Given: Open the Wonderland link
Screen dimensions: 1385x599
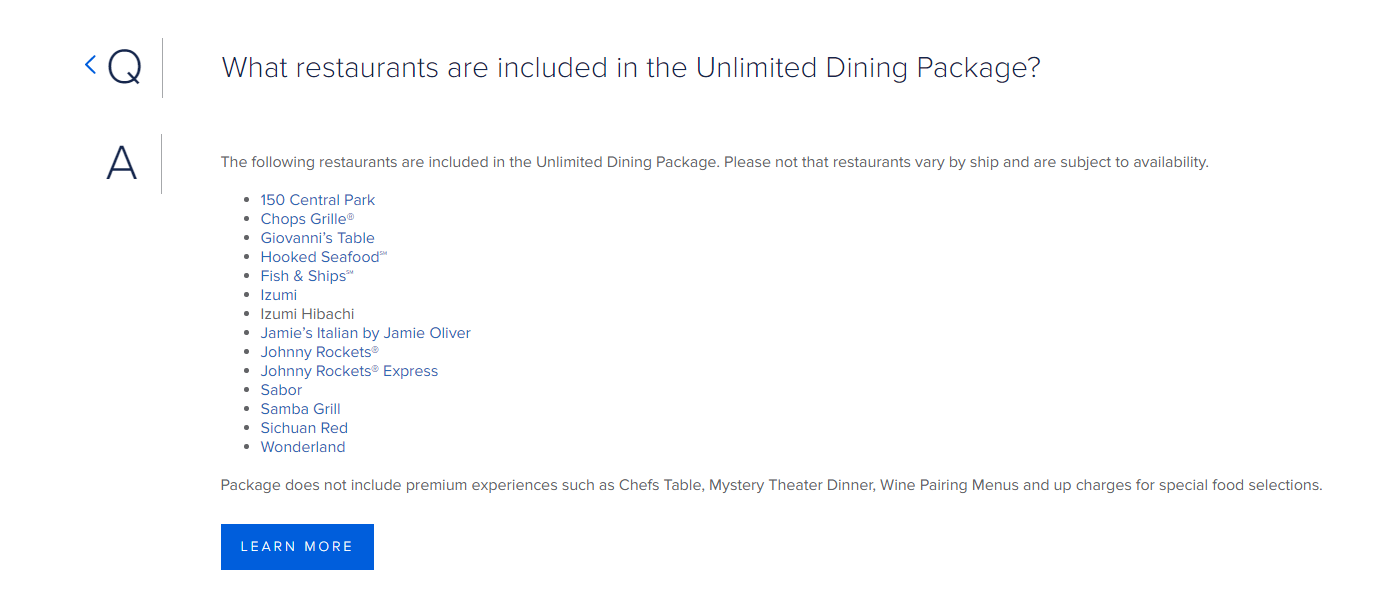Looking at the screenshot, I should click(x=303, y=447).
